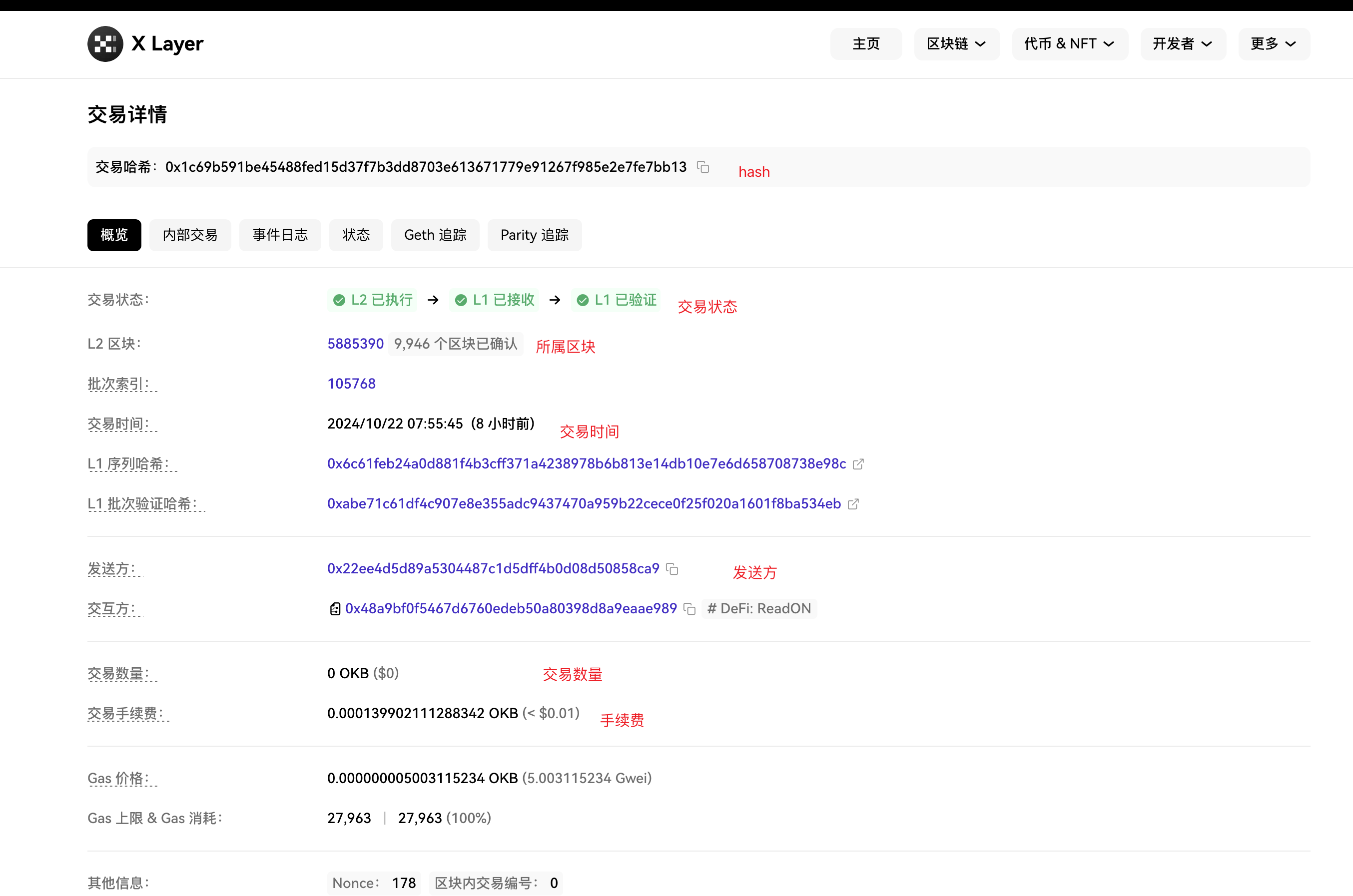Viewport: 1353px width, 896px height.
Task: Expand the 区块链 dropdown menu
Action: click(x=956, y=43)
